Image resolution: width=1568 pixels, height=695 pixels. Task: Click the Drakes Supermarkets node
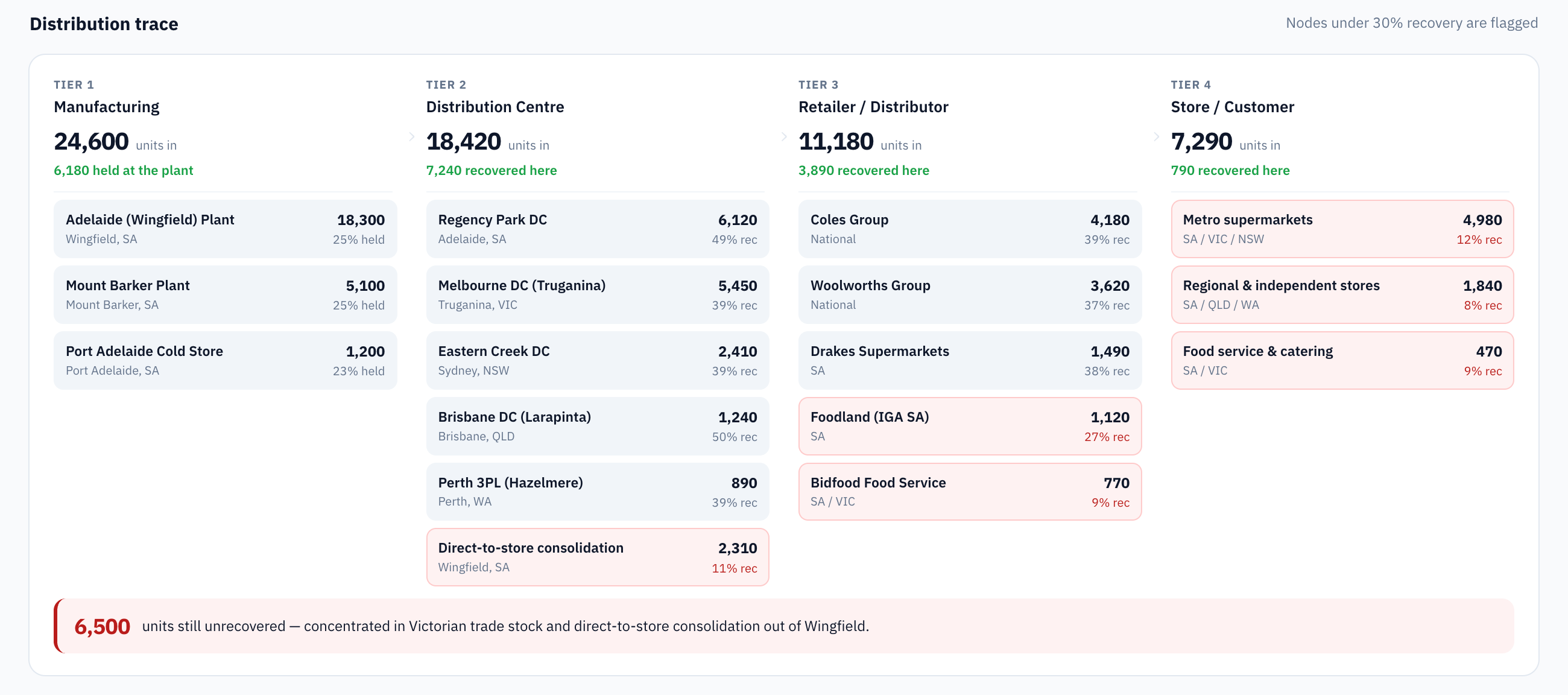click(x=970, y=361)
